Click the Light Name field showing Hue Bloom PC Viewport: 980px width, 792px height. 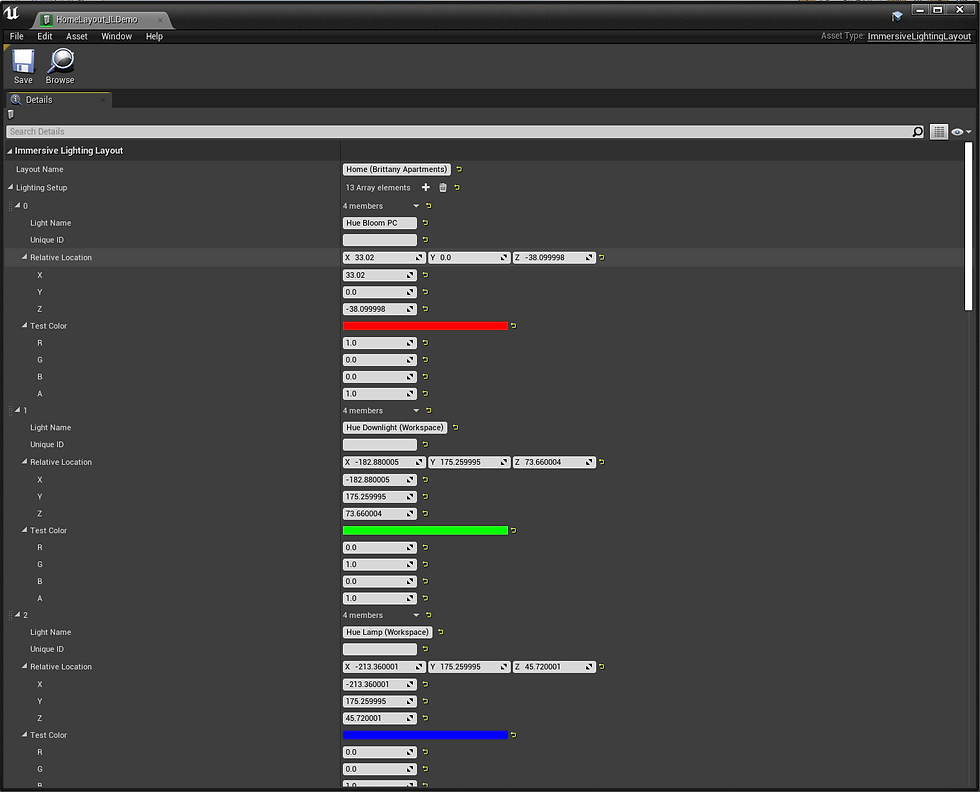click(379, 222)
